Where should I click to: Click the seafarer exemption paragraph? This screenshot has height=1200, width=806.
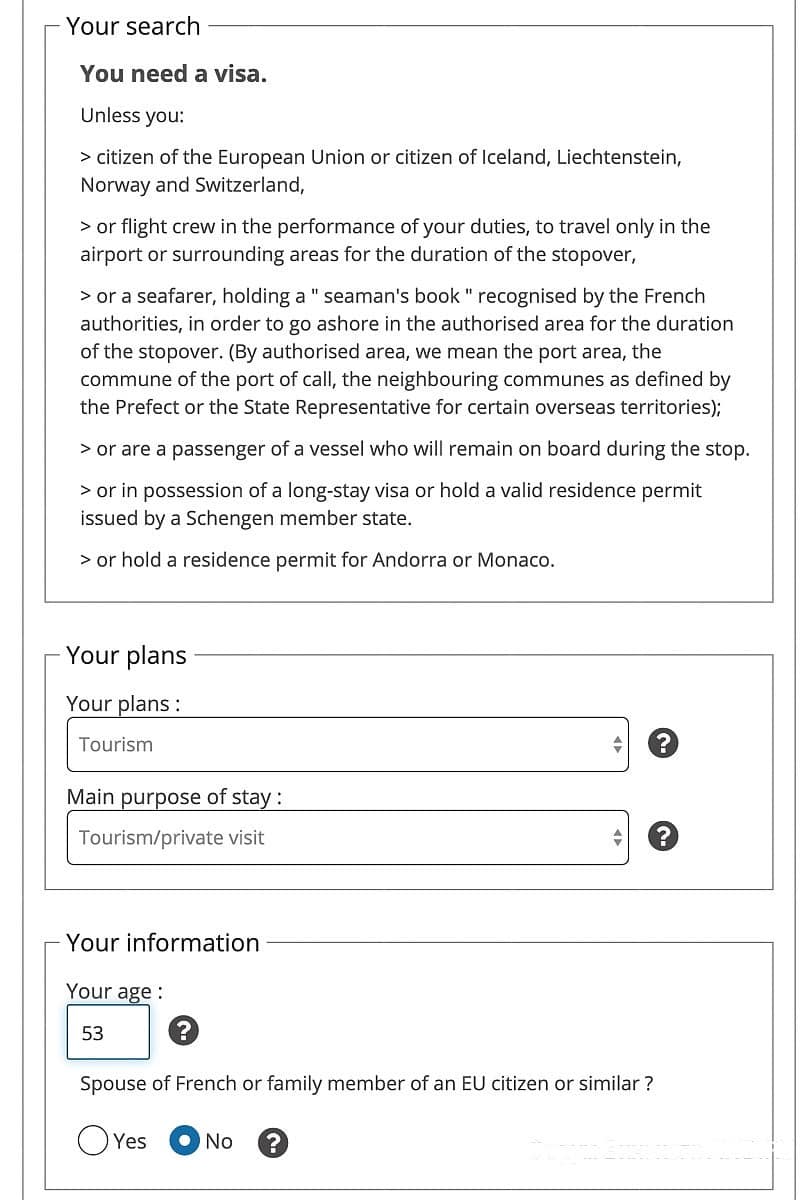coord(406,352)
